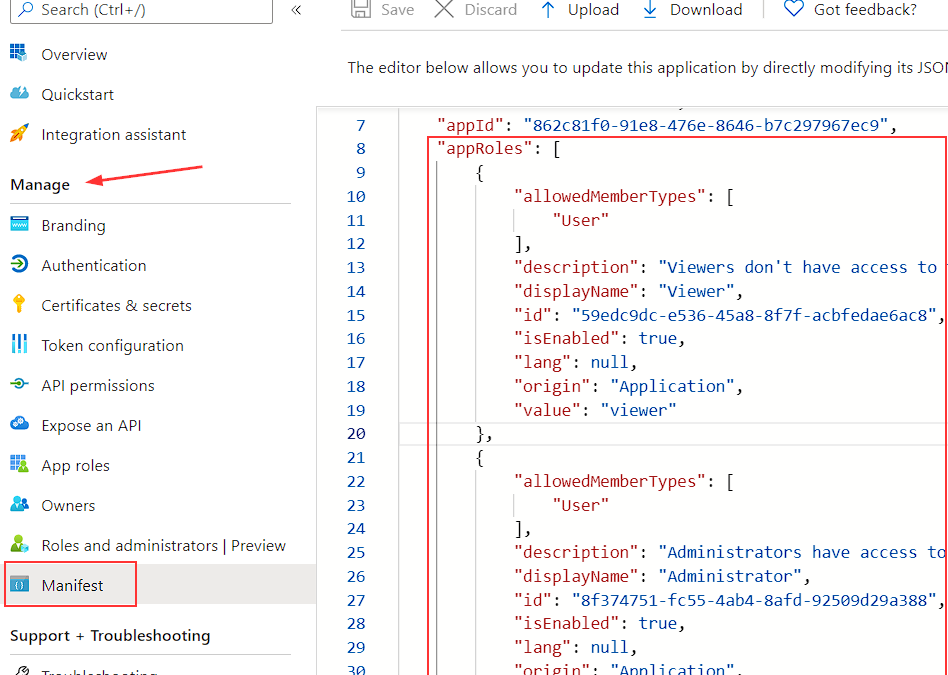Screen dimensions: 948x675
Task: Open the Manifest menu item
Action: point(72,586)
